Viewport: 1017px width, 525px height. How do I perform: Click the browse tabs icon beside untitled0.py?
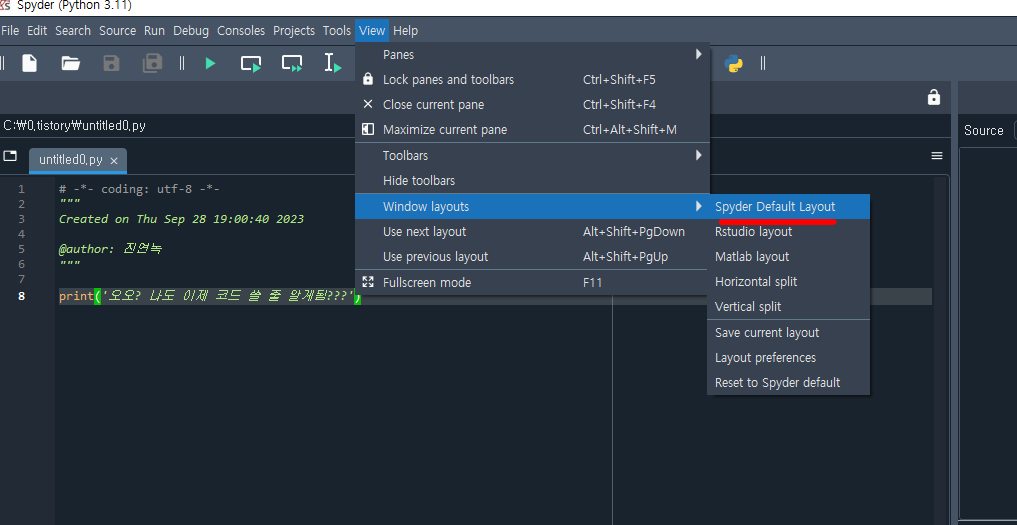[x=10, y=156]
